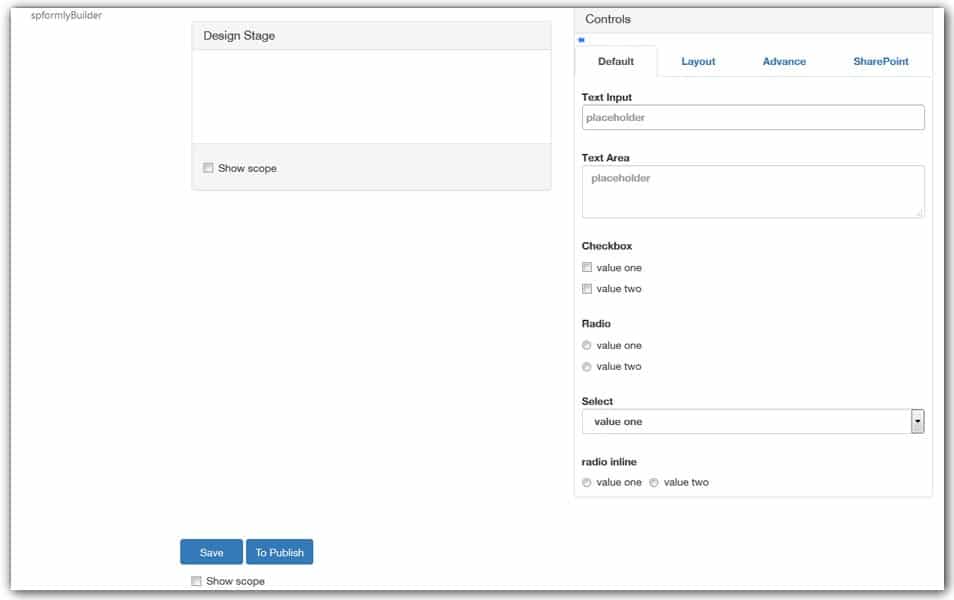This screenshot has height=600, width=954.
Task: Click the To Publish button
Action: click(279, 551)
